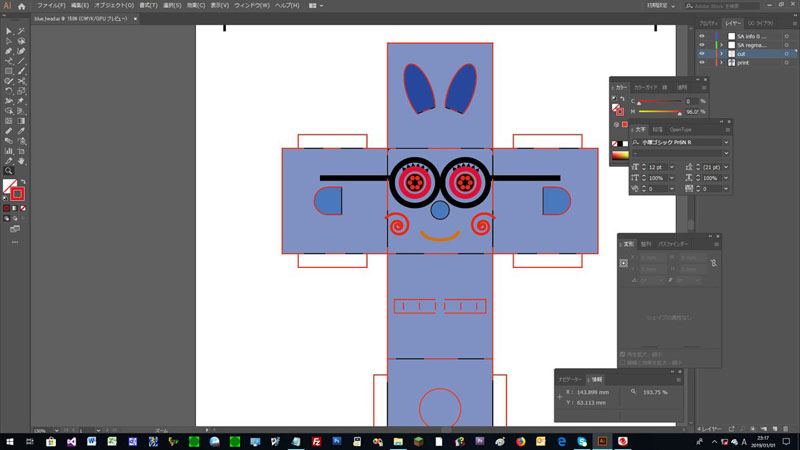The width and height of the screenshot is (800, 450).
Task: Select the Puppet Warp pin tool
Action: click(21, 101)
